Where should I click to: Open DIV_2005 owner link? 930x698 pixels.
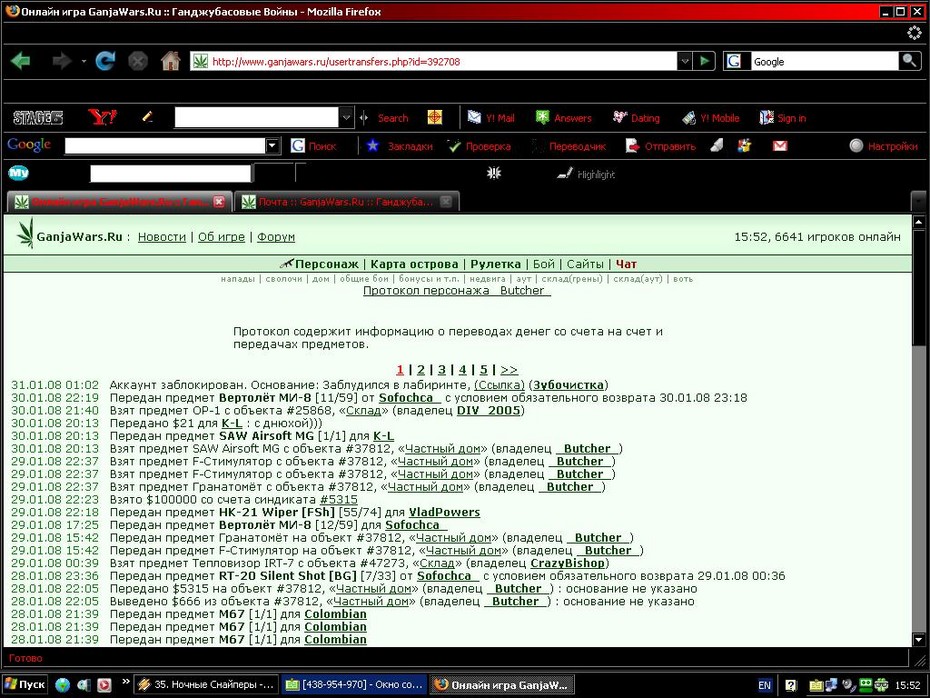click(x=489, y=410)
